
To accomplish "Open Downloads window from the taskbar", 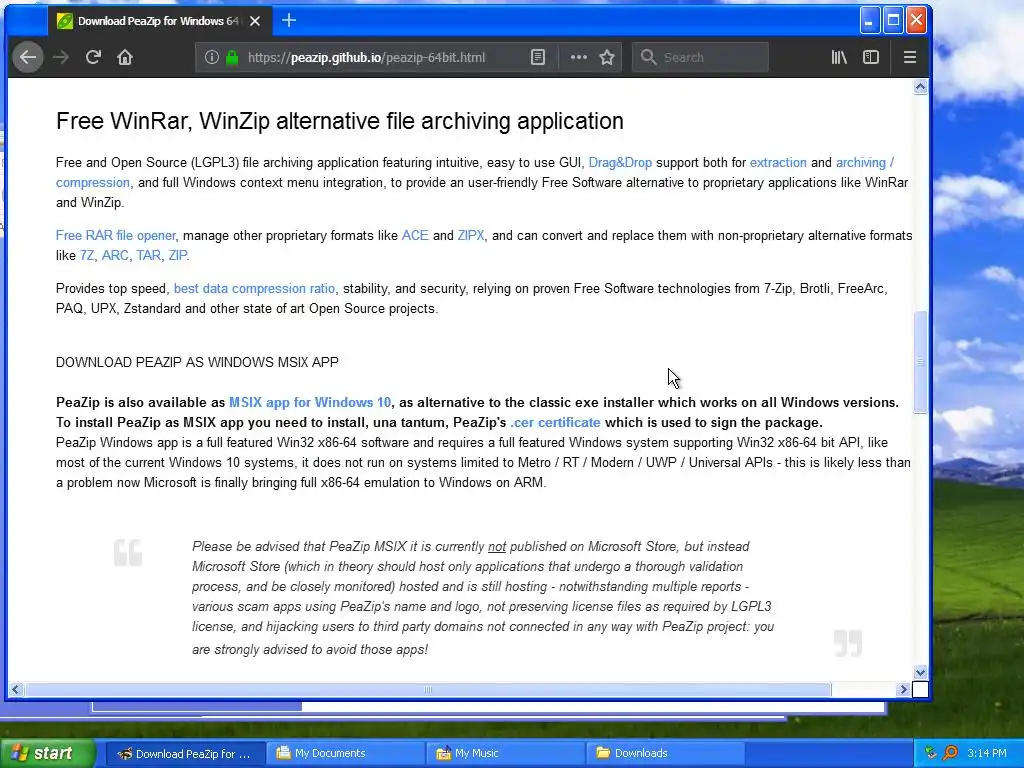I will point(666,754).
